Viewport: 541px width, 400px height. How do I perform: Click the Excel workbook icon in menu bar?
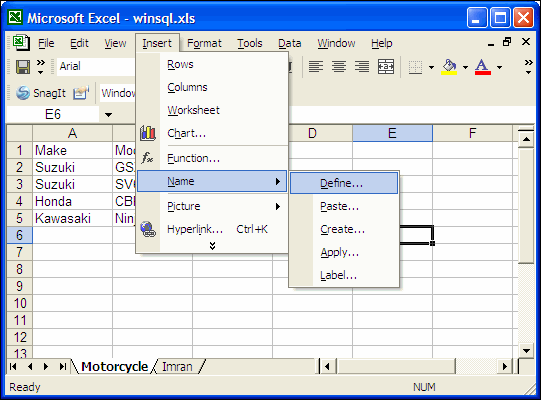click(21, 43)
